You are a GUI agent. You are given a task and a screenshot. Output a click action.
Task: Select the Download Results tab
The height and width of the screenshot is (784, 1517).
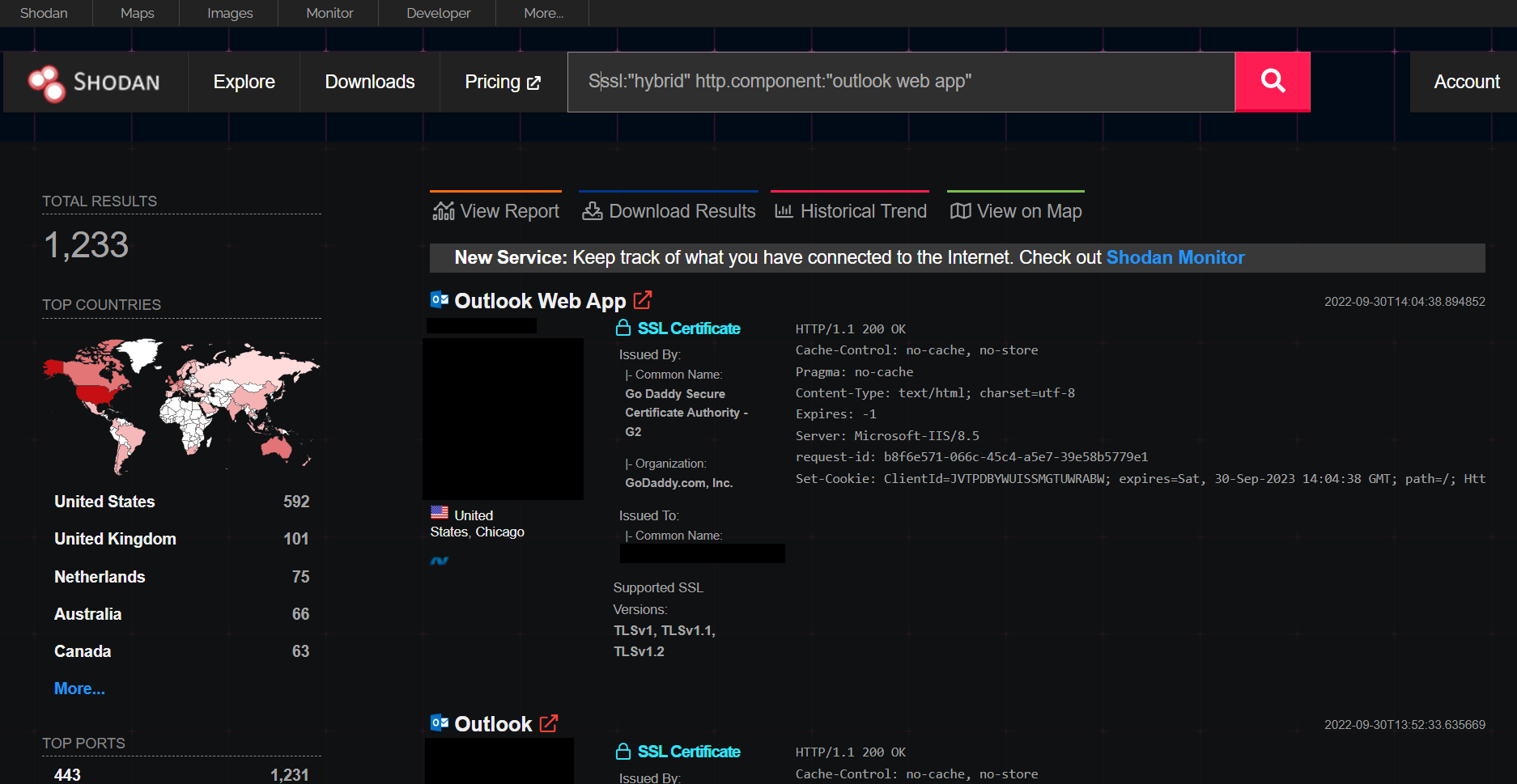[x=669, y=210]
